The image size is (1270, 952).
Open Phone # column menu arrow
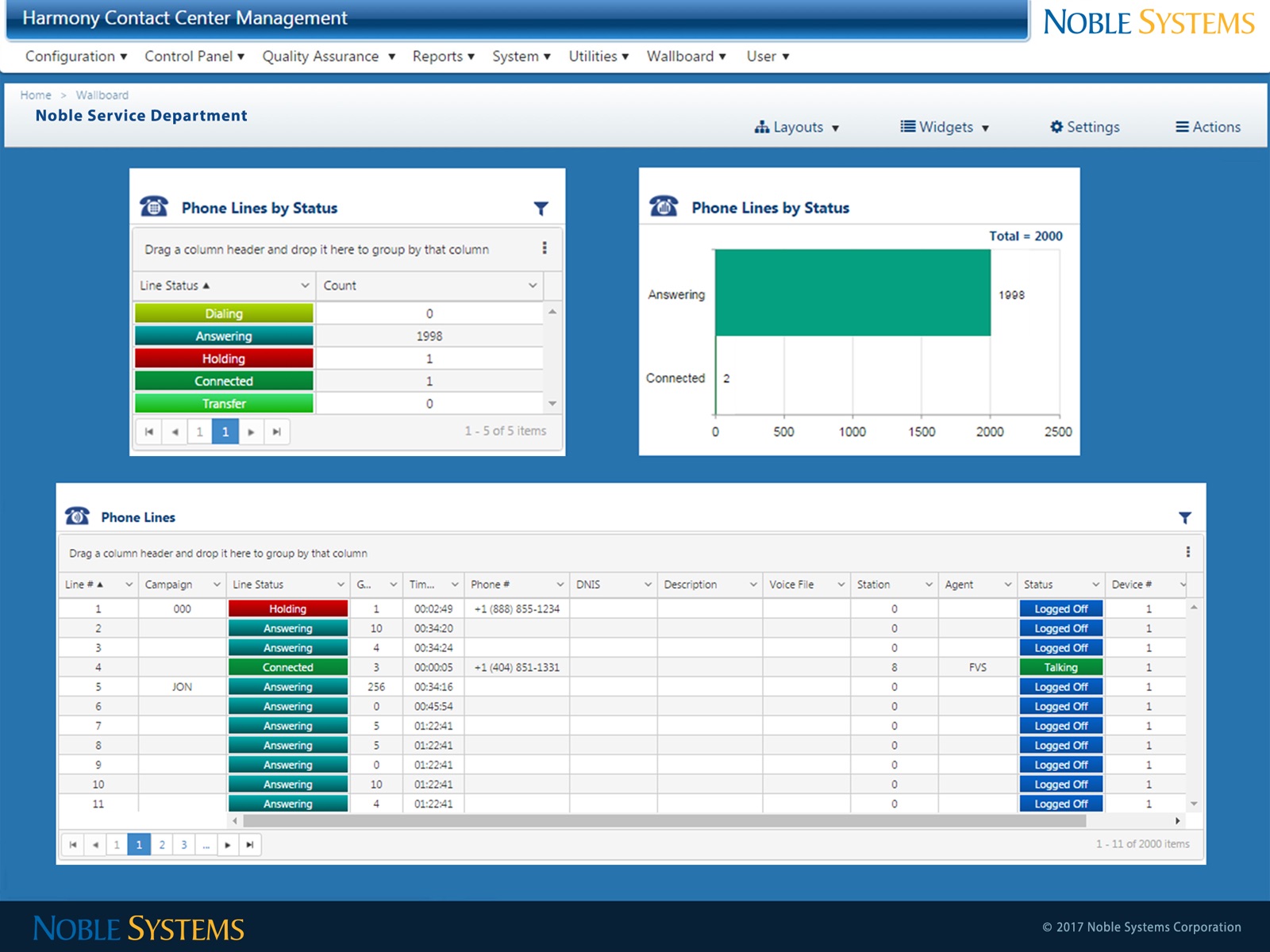560,585
